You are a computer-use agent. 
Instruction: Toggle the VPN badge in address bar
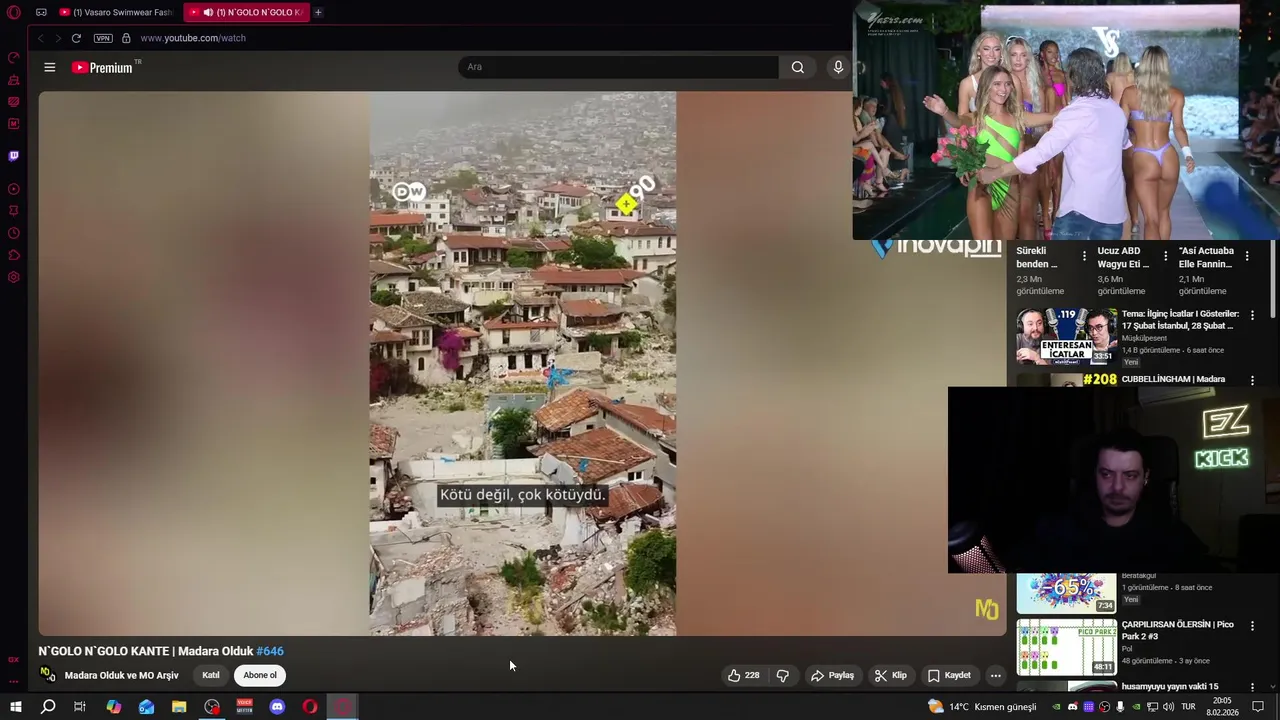(103, 38)
